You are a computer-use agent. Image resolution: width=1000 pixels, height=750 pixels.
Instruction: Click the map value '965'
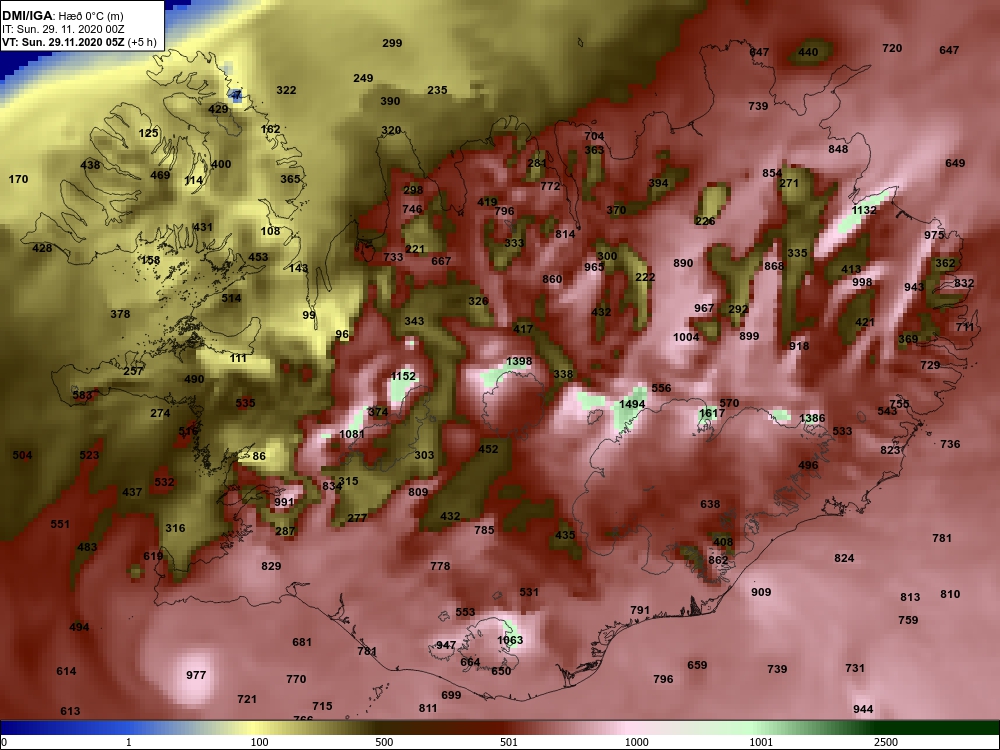(594, 267)
